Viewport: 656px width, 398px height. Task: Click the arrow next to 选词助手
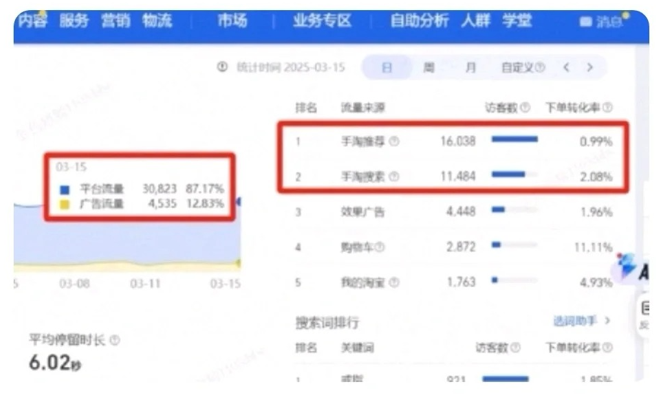(x=607, y=321)
